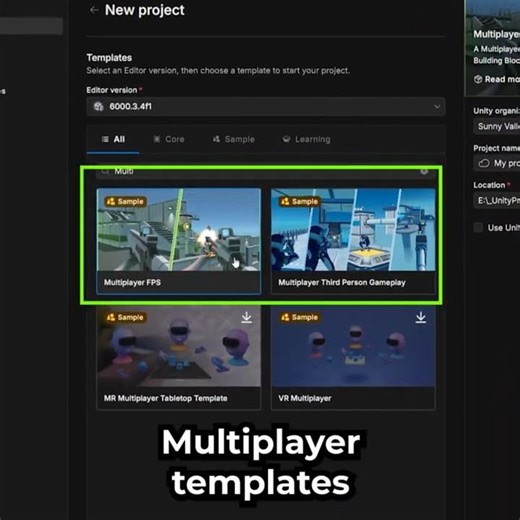Edit the Location path field
Image resolution: width=520 pixels, height=520 pixels.
[x=497, y=201]
